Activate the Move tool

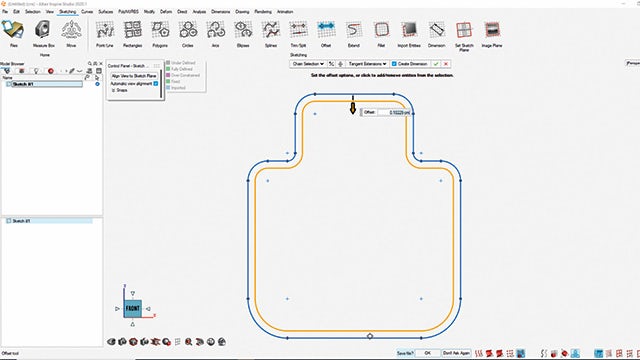coord(71,30)
